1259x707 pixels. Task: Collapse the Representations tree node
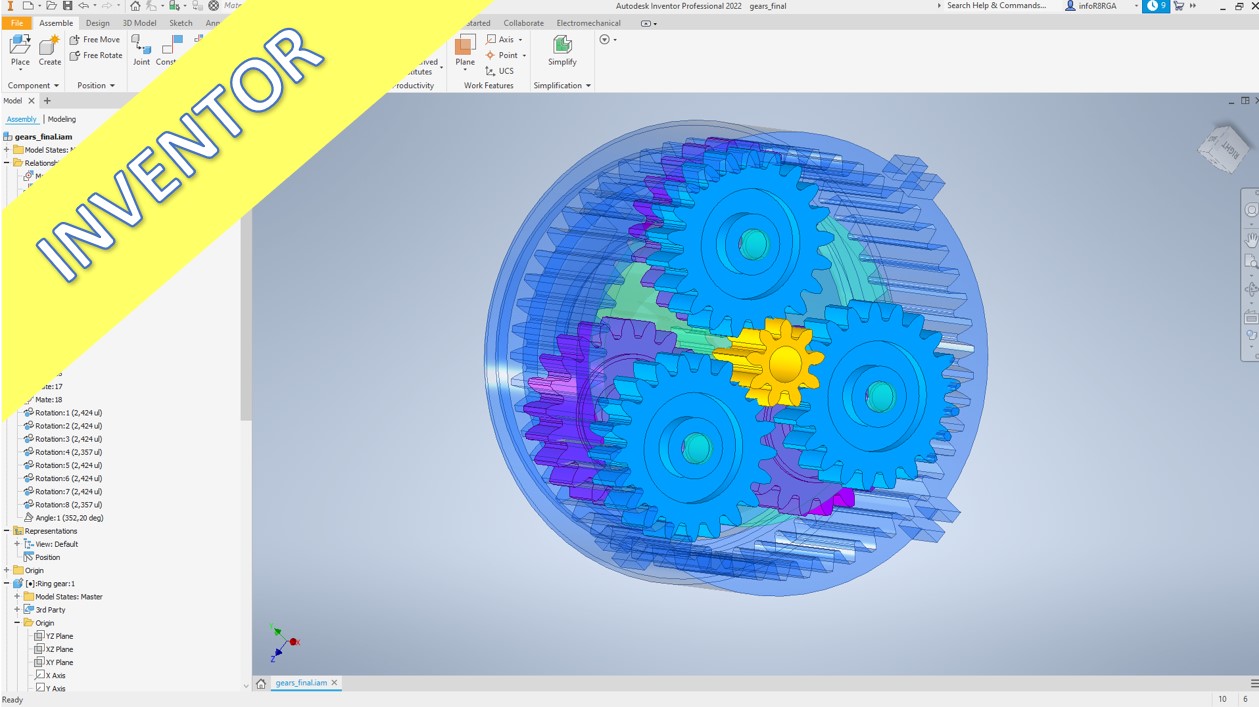point(7,531)
